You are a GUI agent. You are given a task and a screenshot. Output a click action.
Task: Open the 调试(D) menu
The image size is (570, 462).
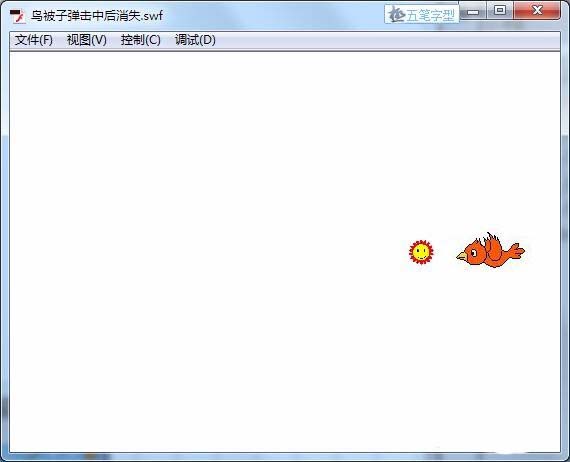pyautogui.click(x=195, y=40)
